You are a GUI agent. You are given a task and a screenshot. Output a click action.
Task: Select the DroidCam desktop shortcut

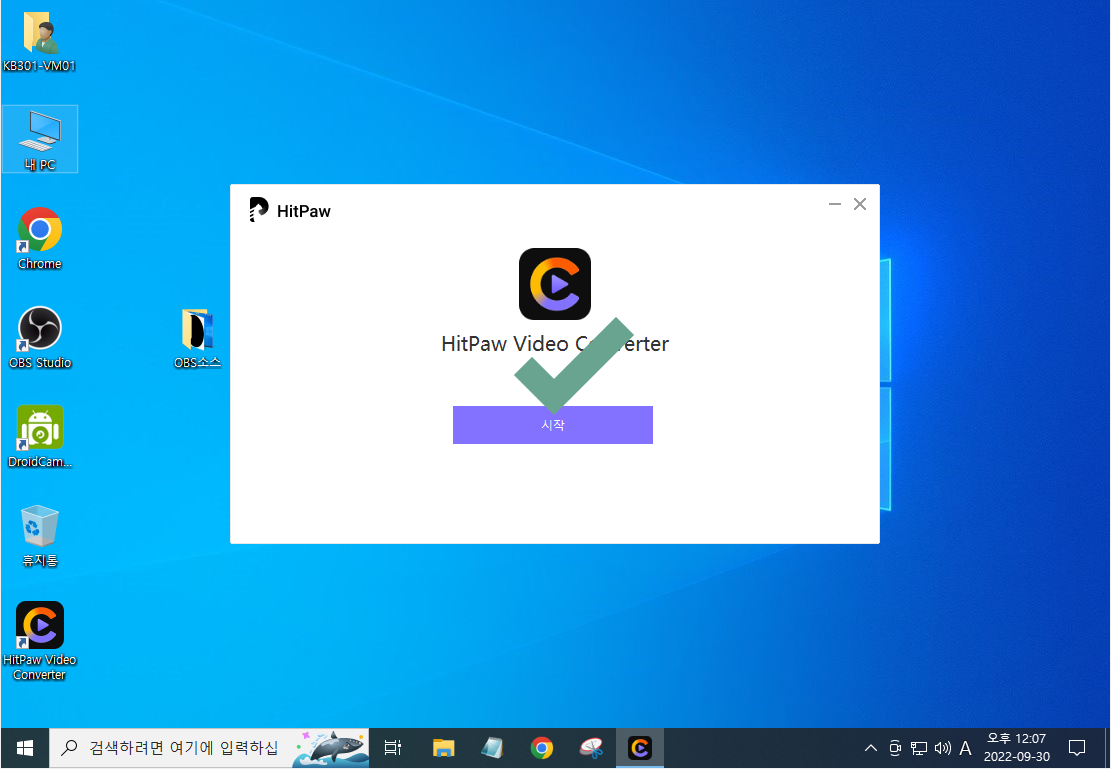pos(40,437)
